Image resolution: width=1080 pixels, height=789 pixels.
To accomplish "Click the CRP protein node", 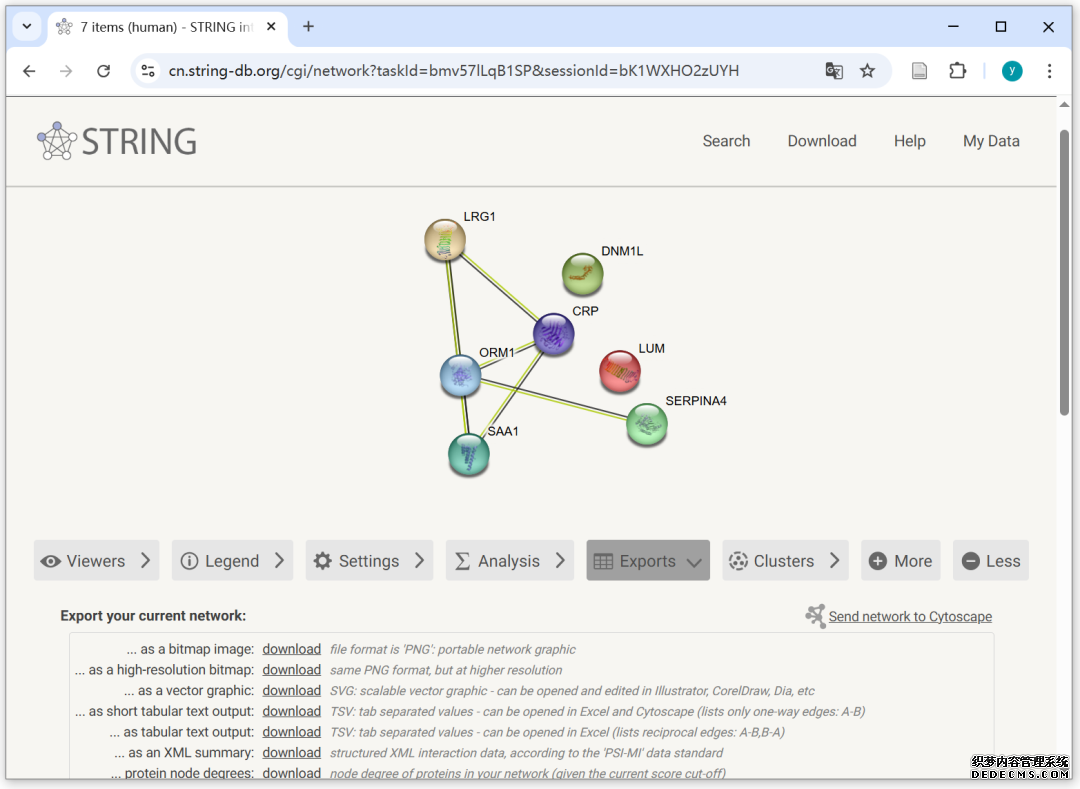I will (554, 334).
